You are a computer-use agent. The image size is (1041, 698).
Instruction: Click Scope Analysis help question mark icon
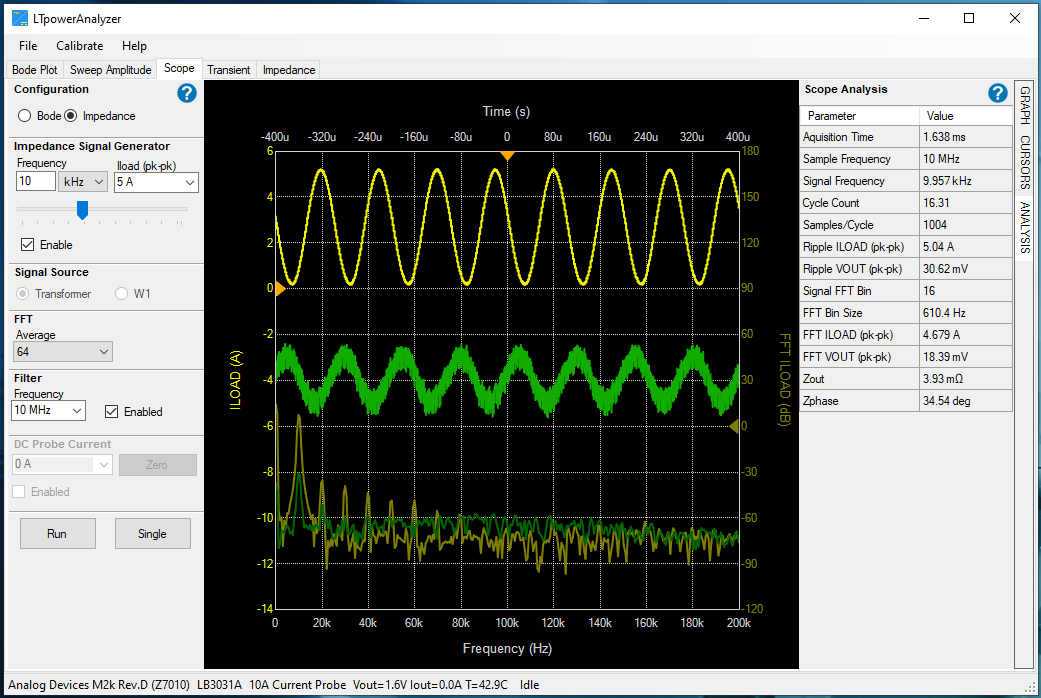click(x=997, y=93)
